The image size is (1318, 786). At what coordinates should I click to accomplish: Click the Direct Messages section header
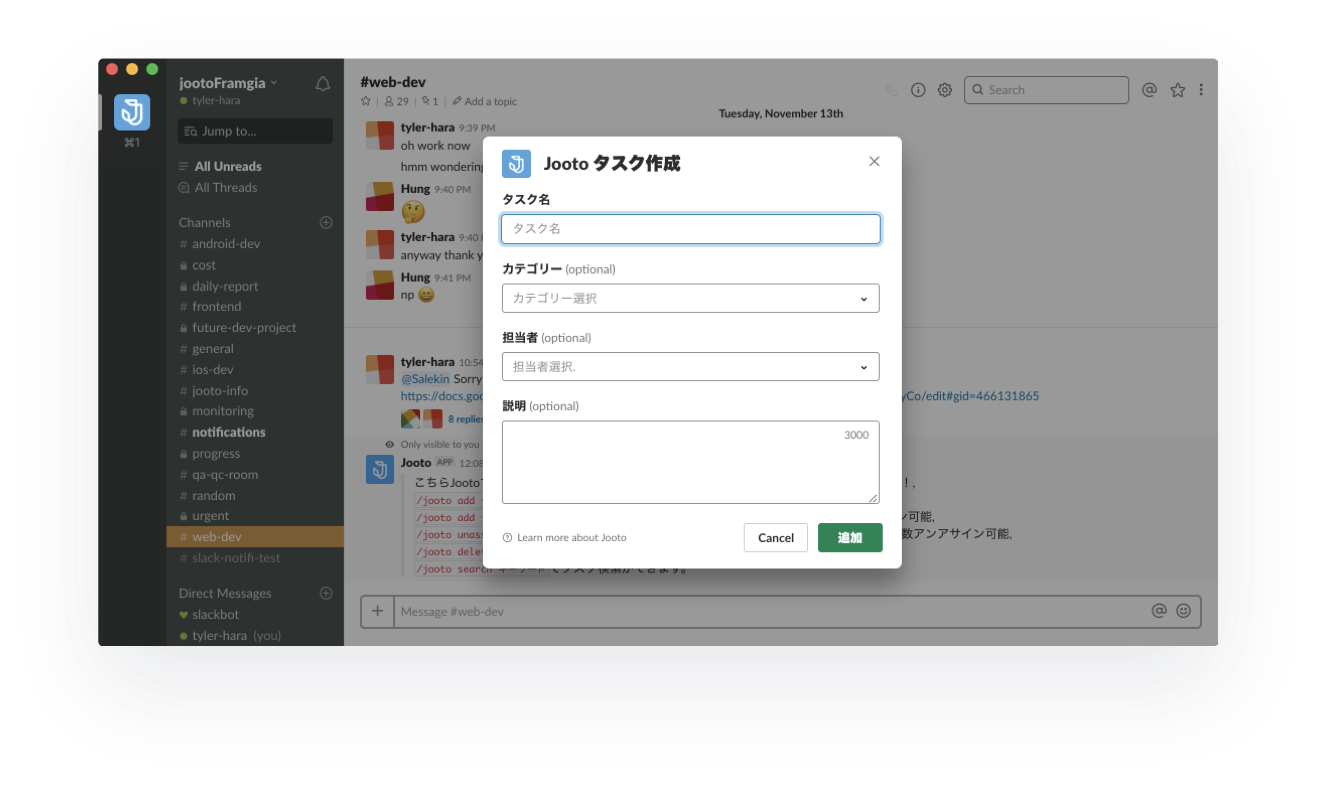point(225,593)
